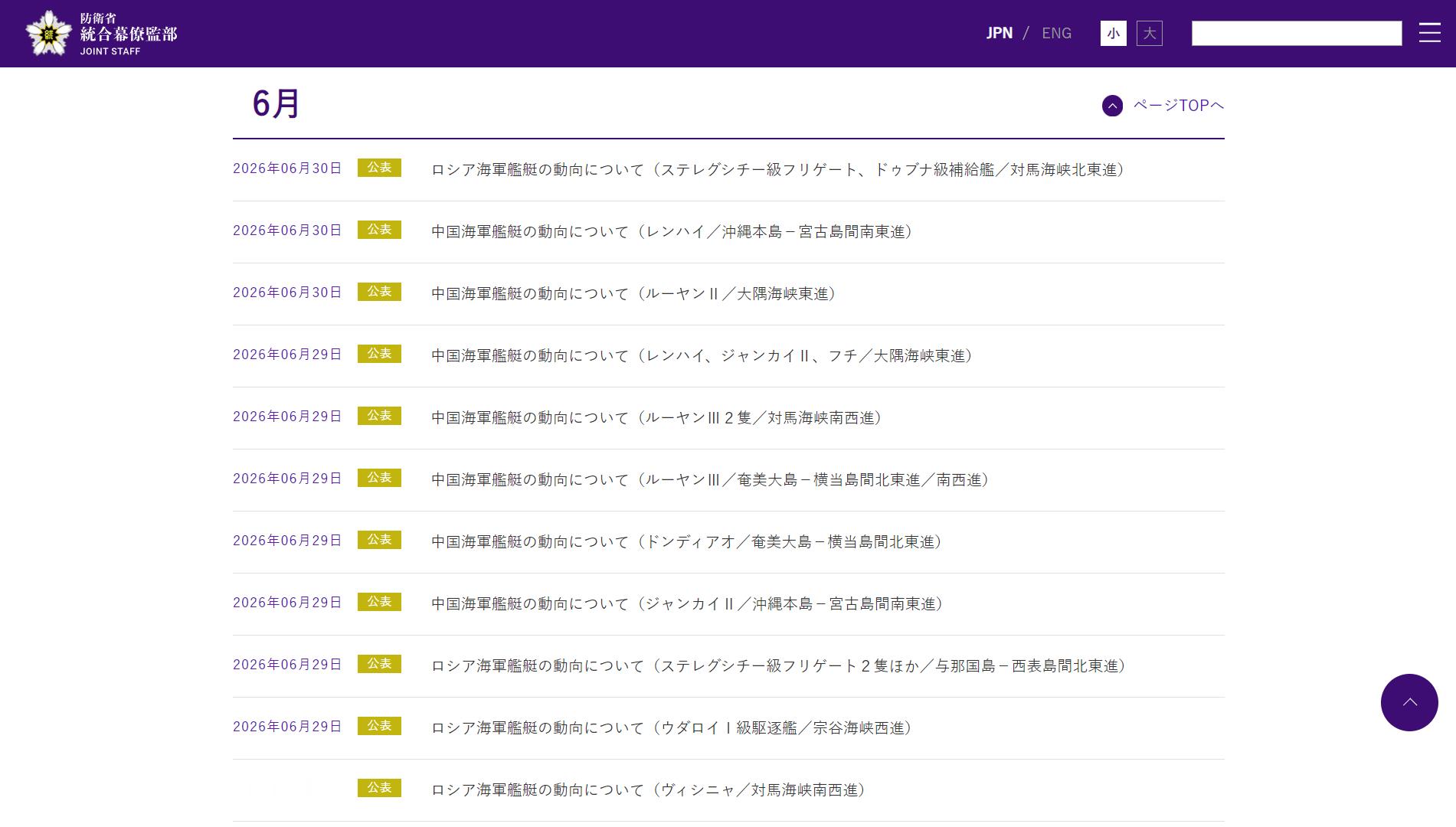Viewport: 1456px width, 827px height.
Task: Click the 公表 tag on ウダロイⅠ級駆逐艦 row
Action: coord(379,726)
